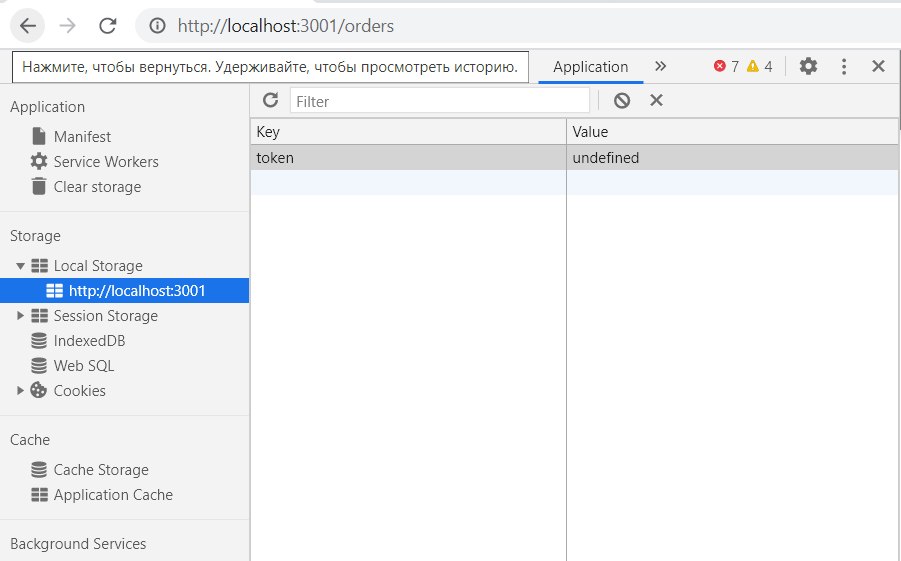Click the Application Cache table icon

pos(39,495)
